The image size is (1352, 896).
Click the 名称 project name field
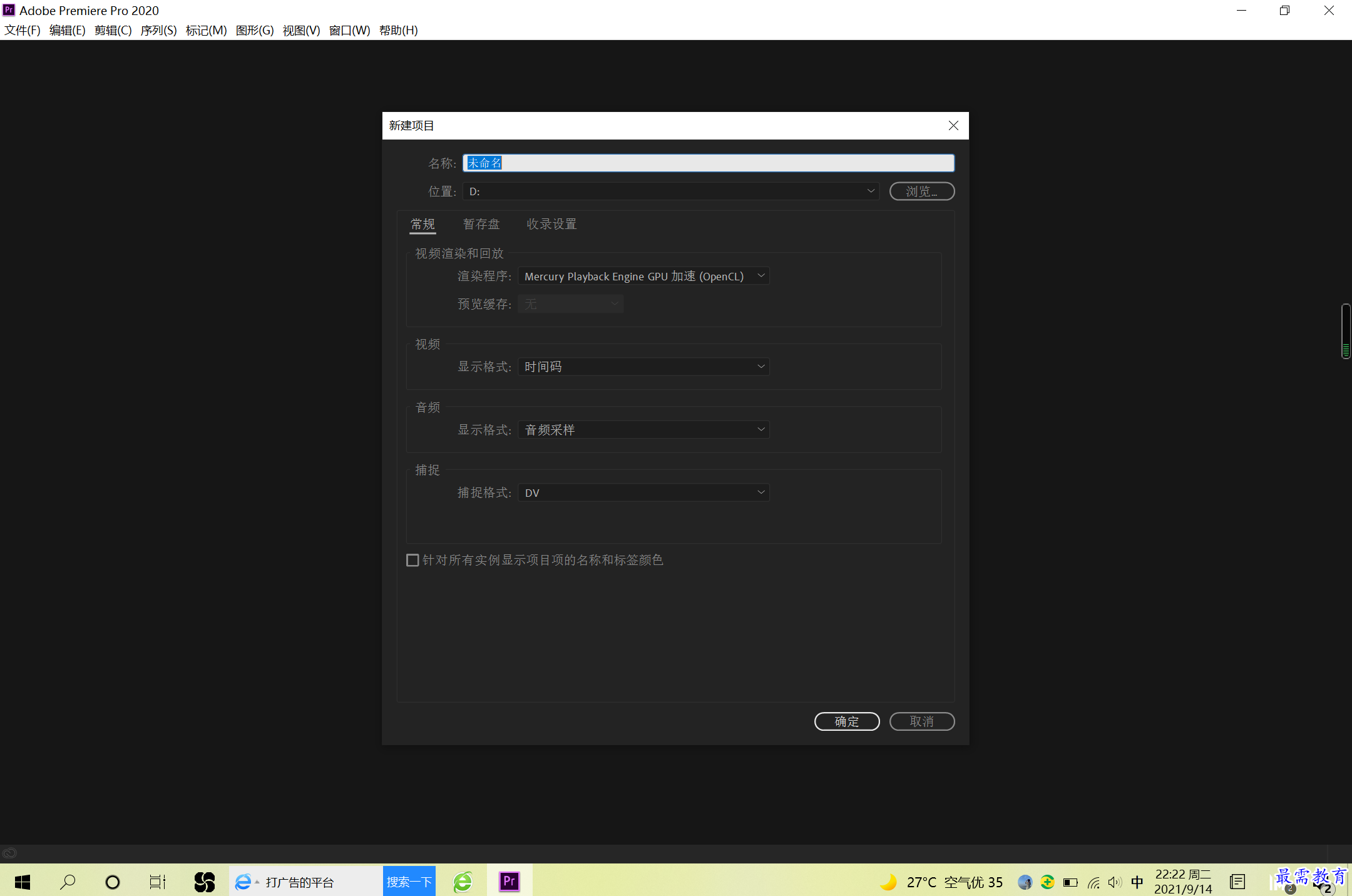pos(709,163)
